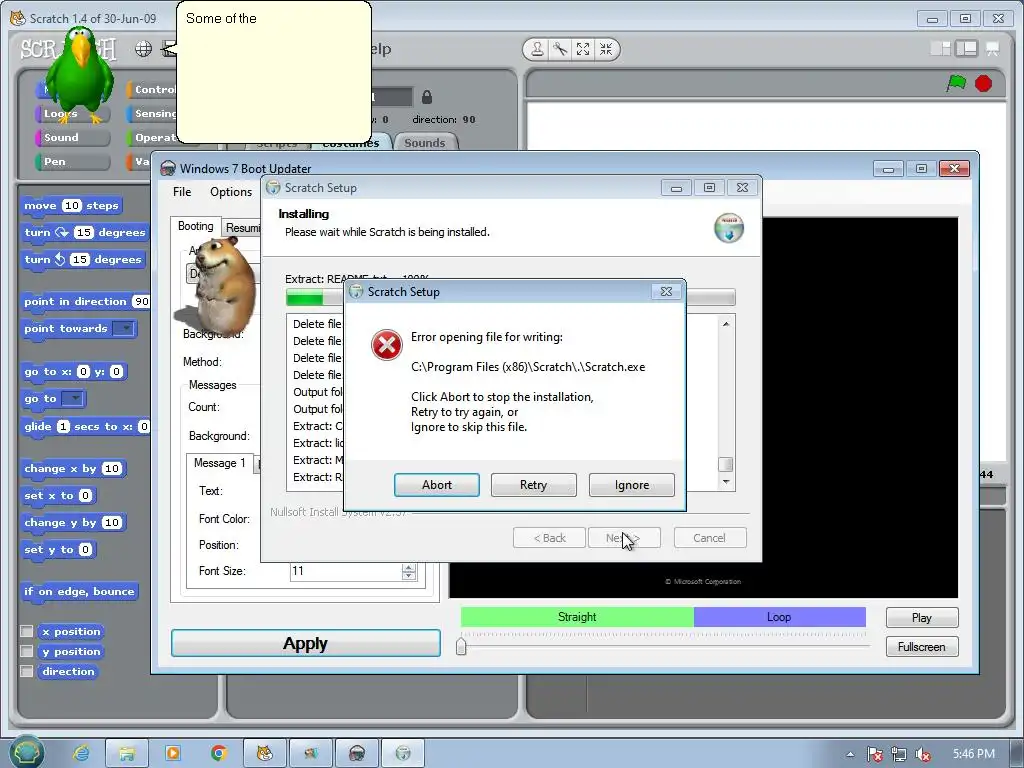Switch to the Scratch cat taskbar button
The width and height of the screenshot is (1024, 768).
tap(264, 753)
